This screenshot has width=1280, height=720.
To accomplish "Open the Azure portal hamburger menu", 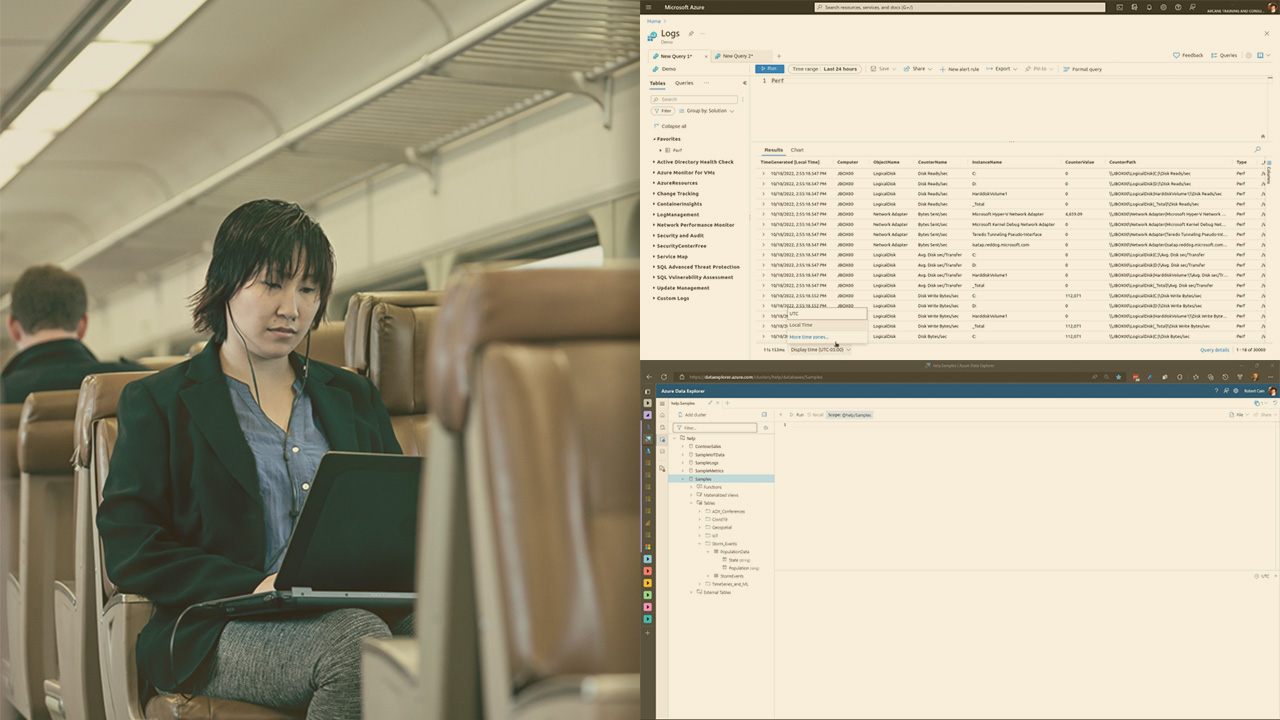I will [x=648, y=7].
